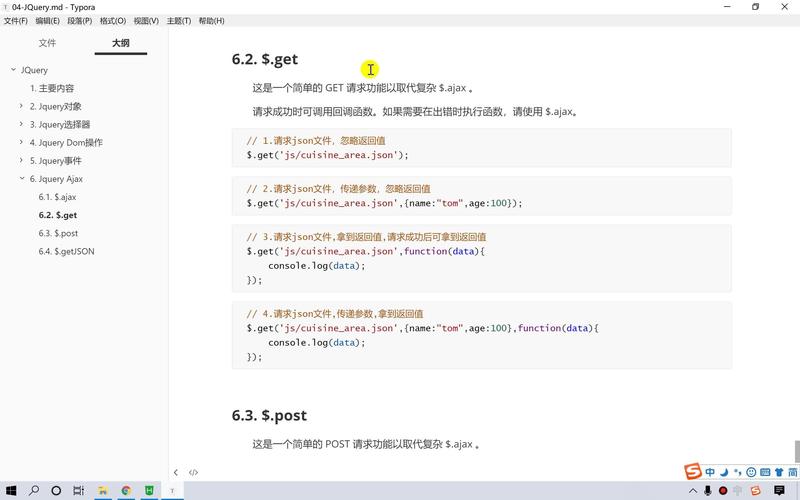Open 帮助(H) menu

[x=211, y=21]
